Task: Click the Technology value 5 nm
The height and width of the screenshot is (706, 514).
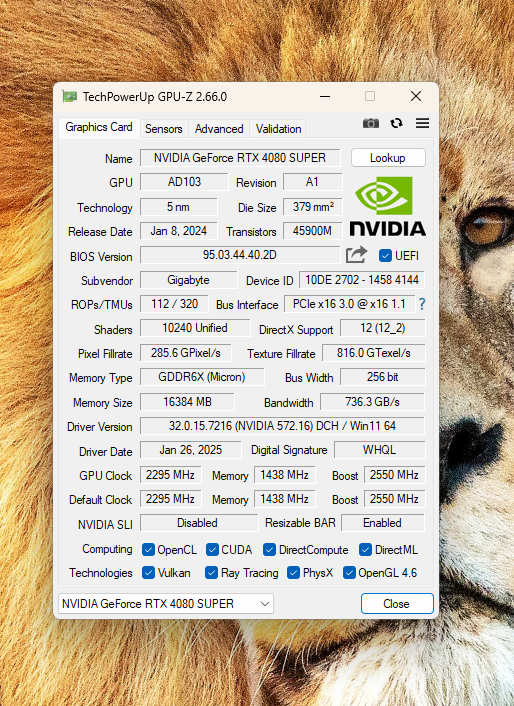Action: click(179, 207)
